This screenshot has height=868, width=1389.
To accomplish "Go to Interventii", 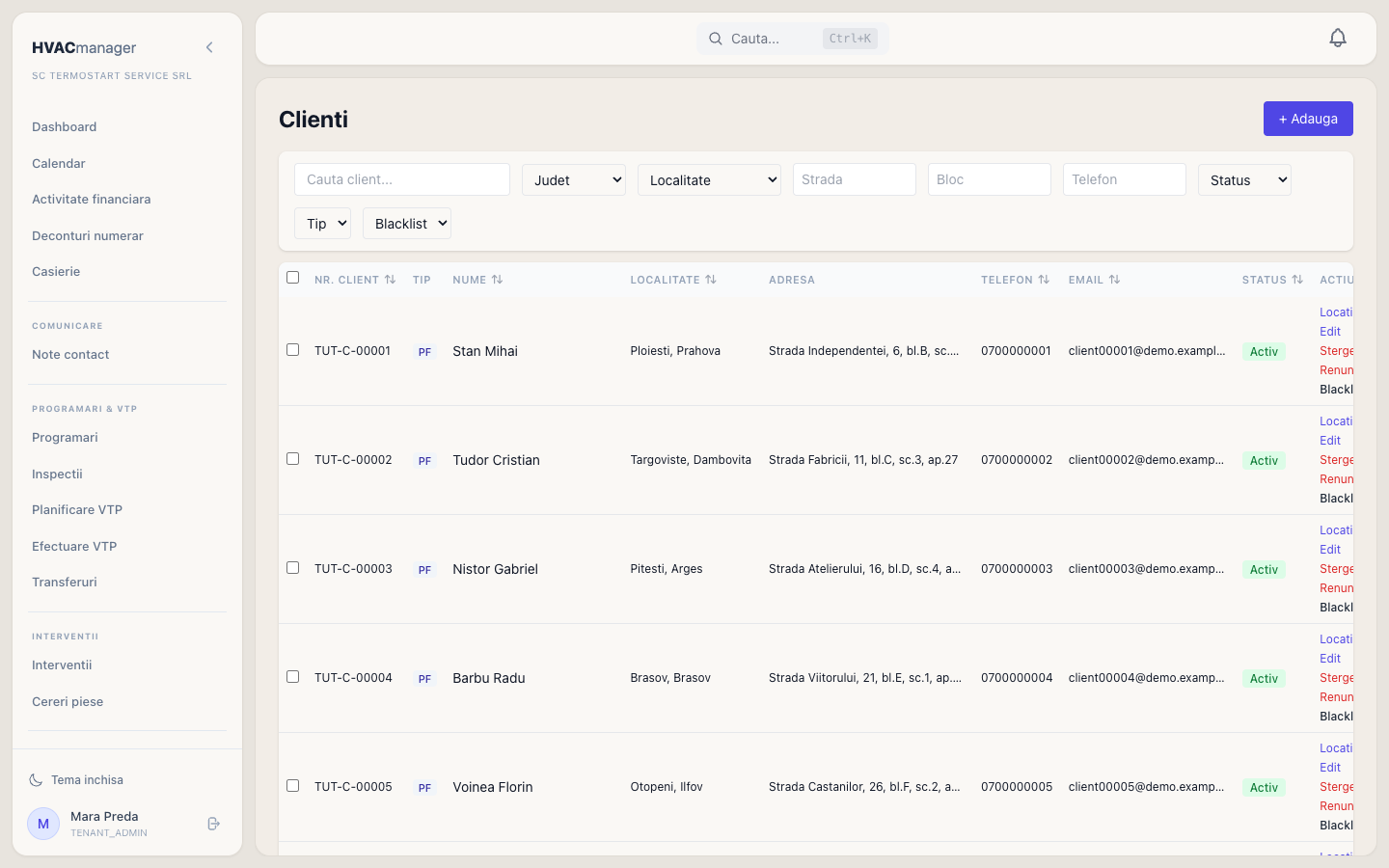I will 62,665.
